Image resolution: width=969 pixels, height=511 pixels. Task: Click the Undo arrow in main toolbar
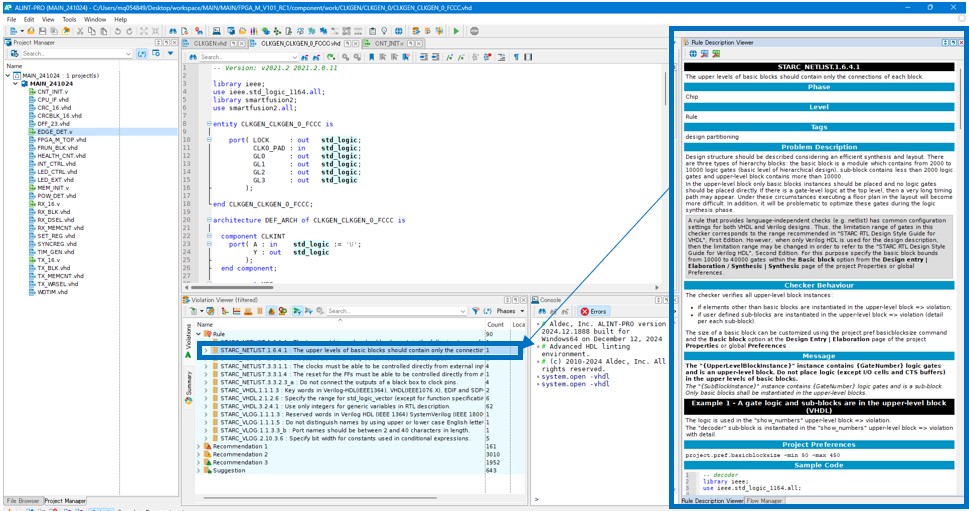pyautogui.click(x=117, y=31)
